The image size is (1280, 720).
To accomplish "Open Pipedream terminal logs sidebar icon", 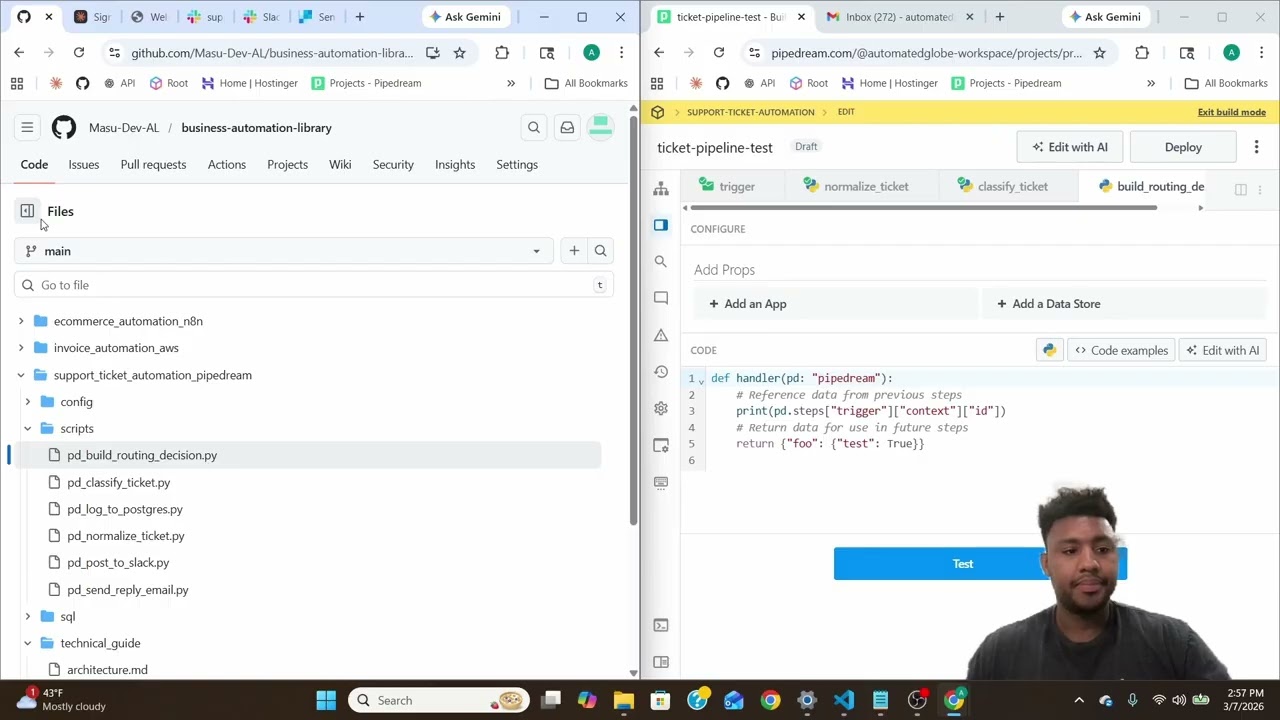I will click(x=661, y=625).
